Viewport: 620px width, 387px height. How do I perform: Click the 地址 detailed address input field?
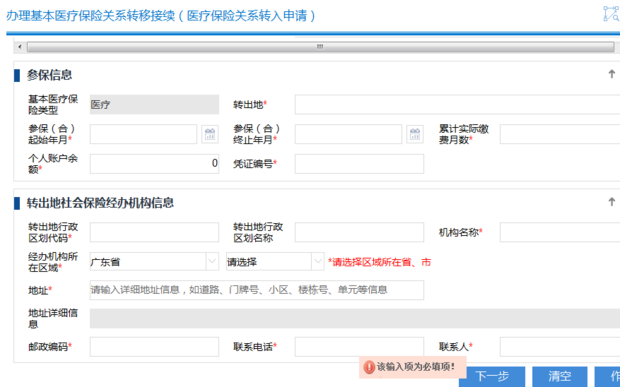pyautogui.click(x=257, y=290)
